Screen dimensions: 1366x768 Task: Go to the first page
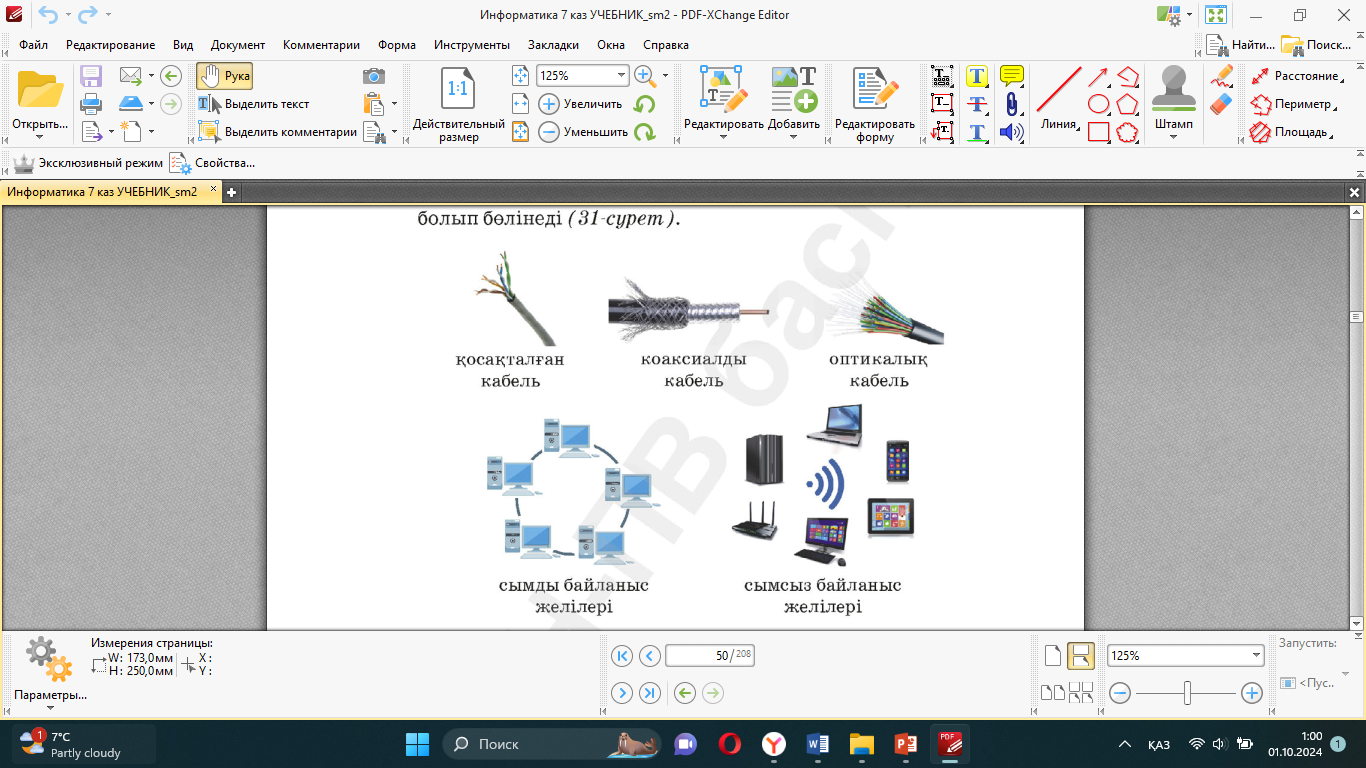(x=622, y=656)
